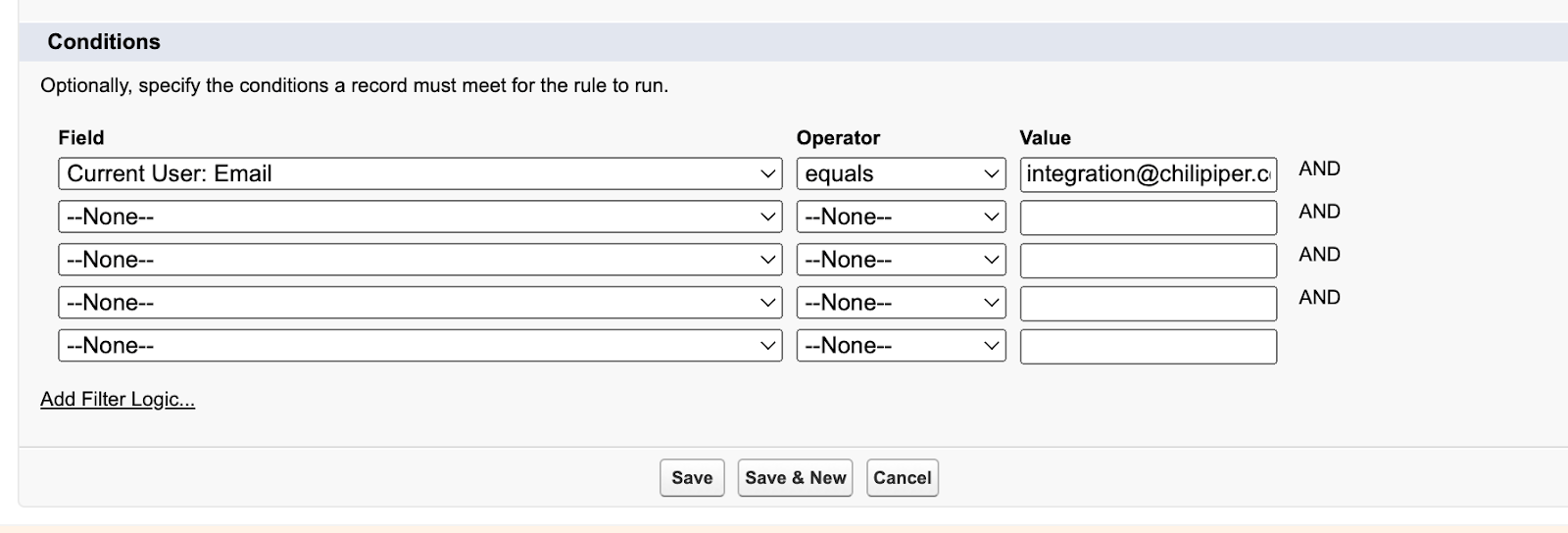Click the empty Value field in fifth row
The width and height of the screenshot is (1568, 533).
coord(1148,347)
